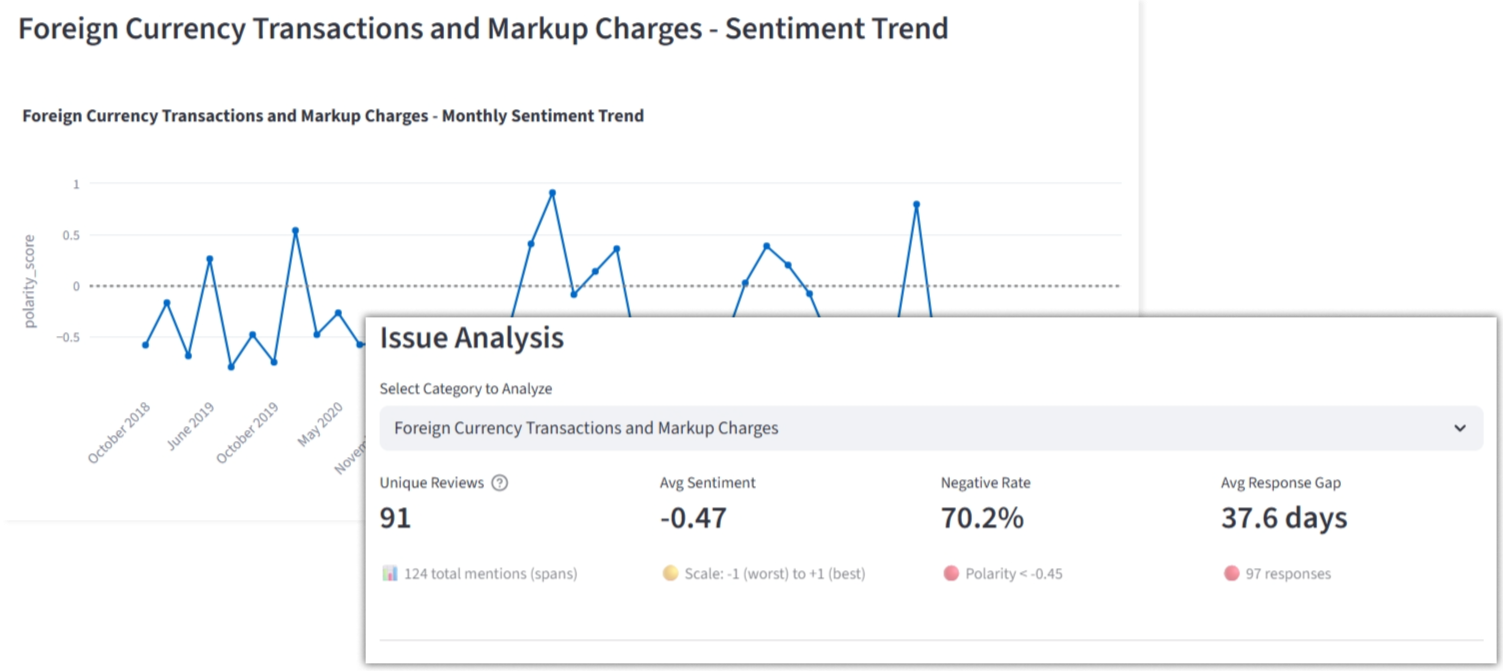Click the red circle beside 97 responses
Image resolution: width=1503 pixels, height=671 pixels.
coord(1231,574)
